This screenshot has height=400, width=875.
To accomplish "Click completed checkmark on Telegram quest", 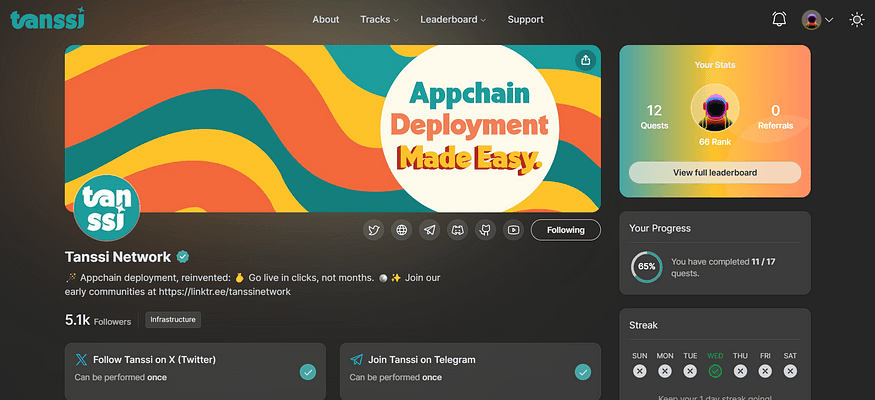I will click(x=583, y=372).
